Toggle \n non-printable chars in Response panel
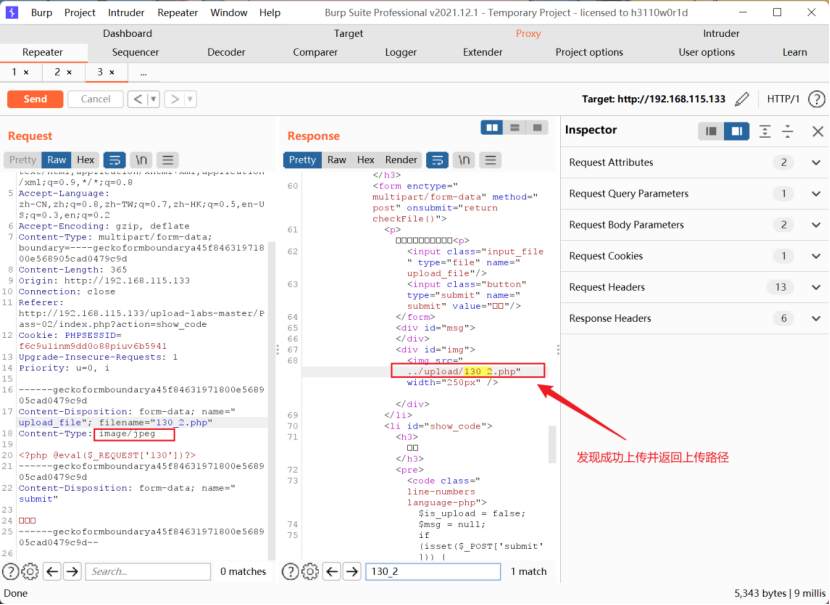The image size is (830, 605). coord(464,160)
